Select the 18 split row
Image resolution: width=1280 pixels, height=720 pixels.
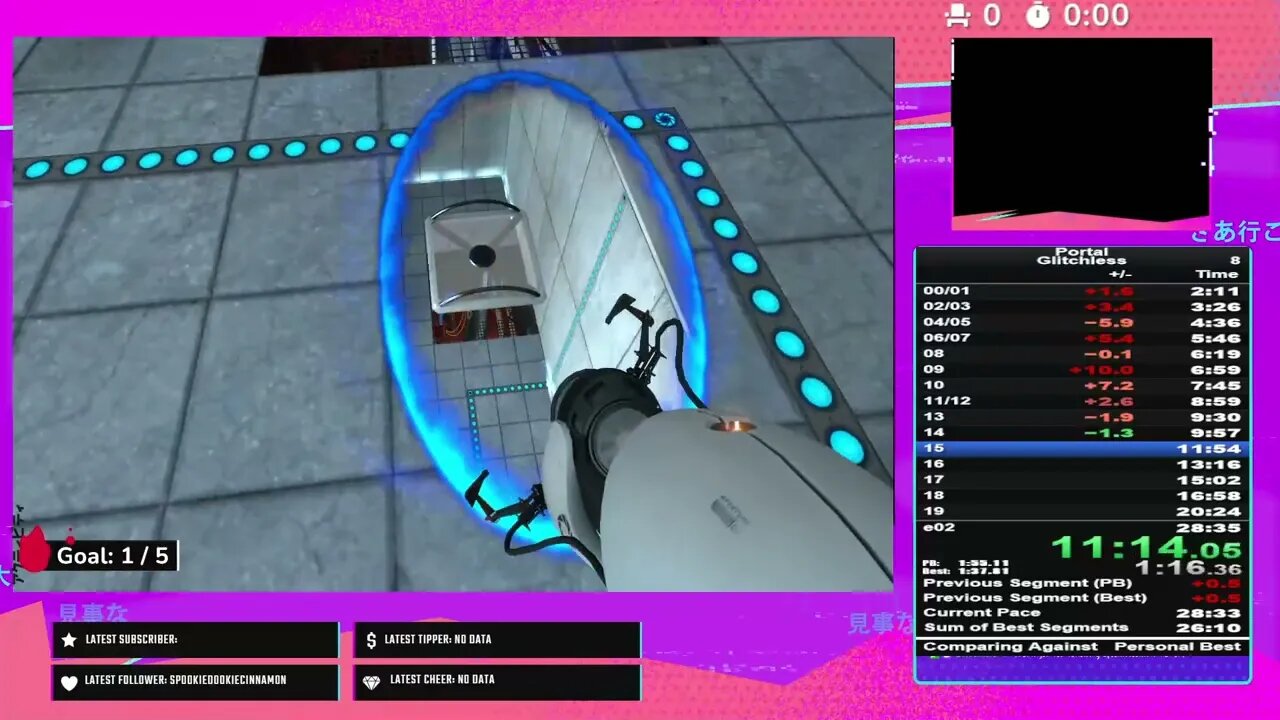[1082, 496]
